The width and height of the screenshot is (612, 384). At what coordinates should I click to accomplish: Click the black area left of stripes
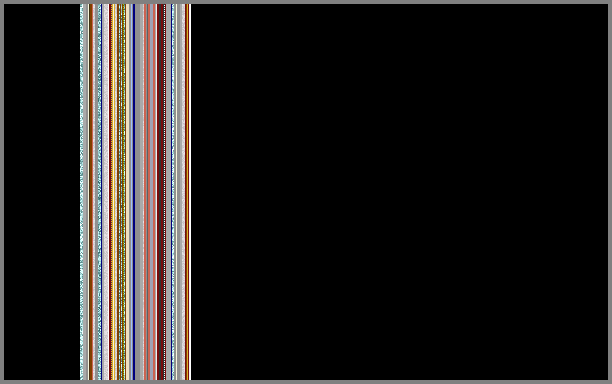(x=42, y=192)
